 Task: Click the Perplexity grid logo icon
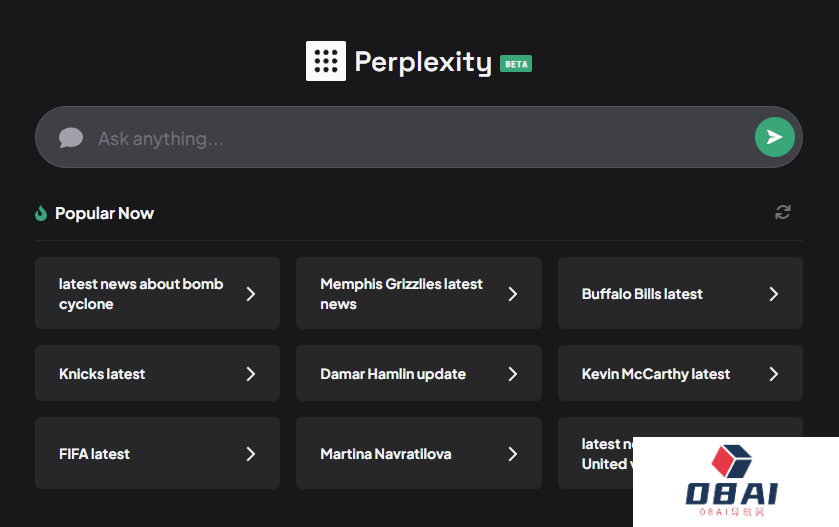coord(325,61)
